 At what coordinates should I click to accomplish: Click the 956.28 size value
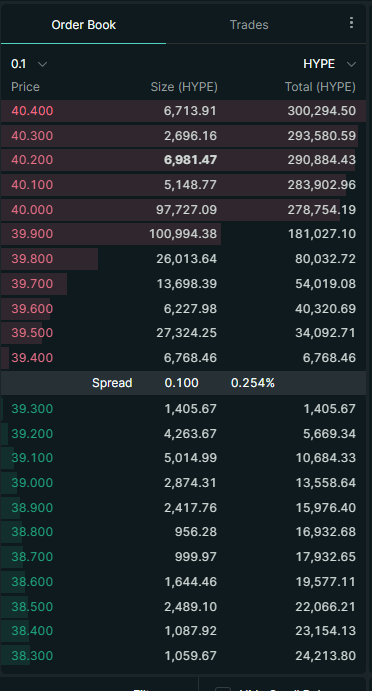pyautogui.click(x=196, y=532)
